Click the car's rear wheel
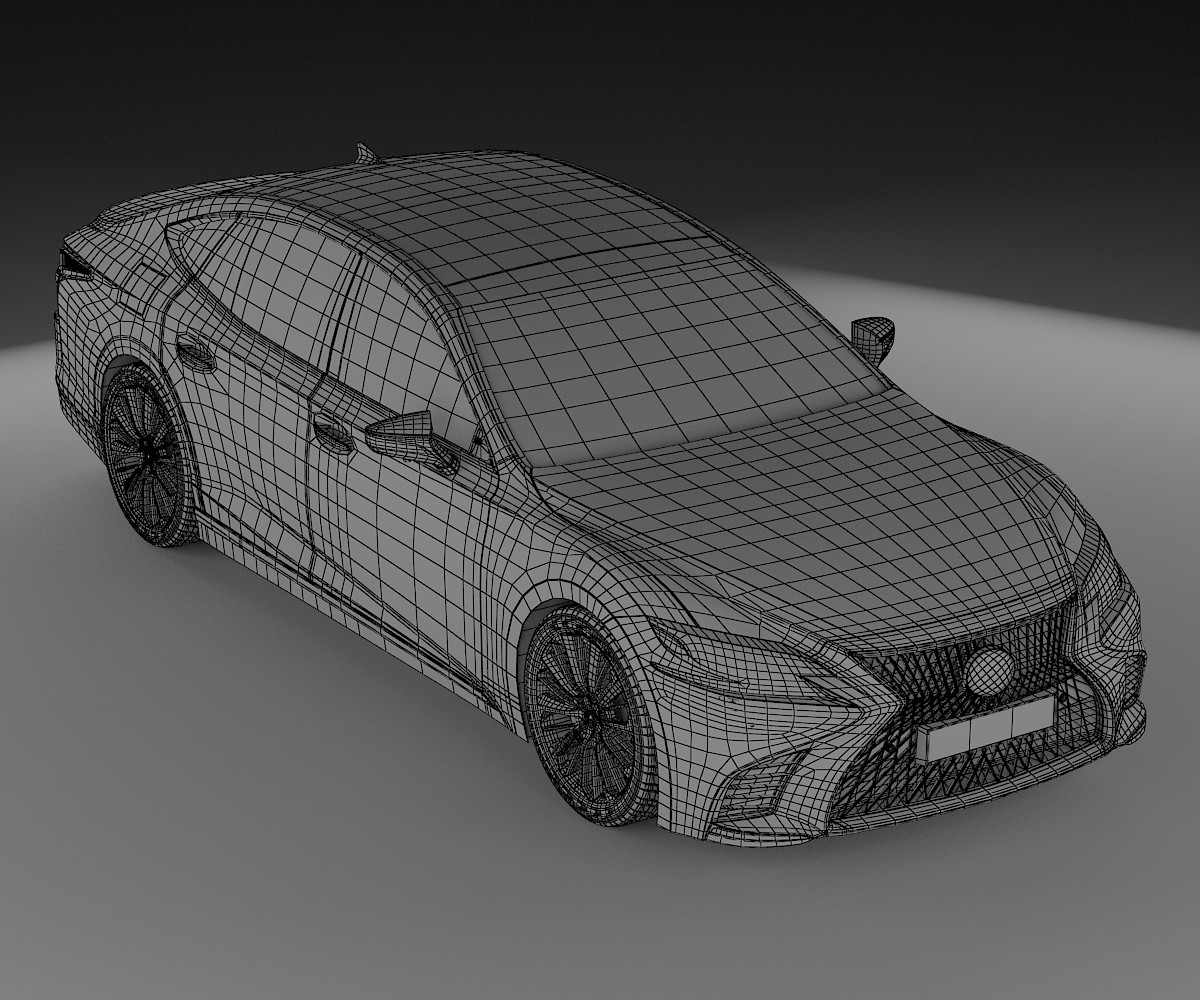 pos(150,455)
